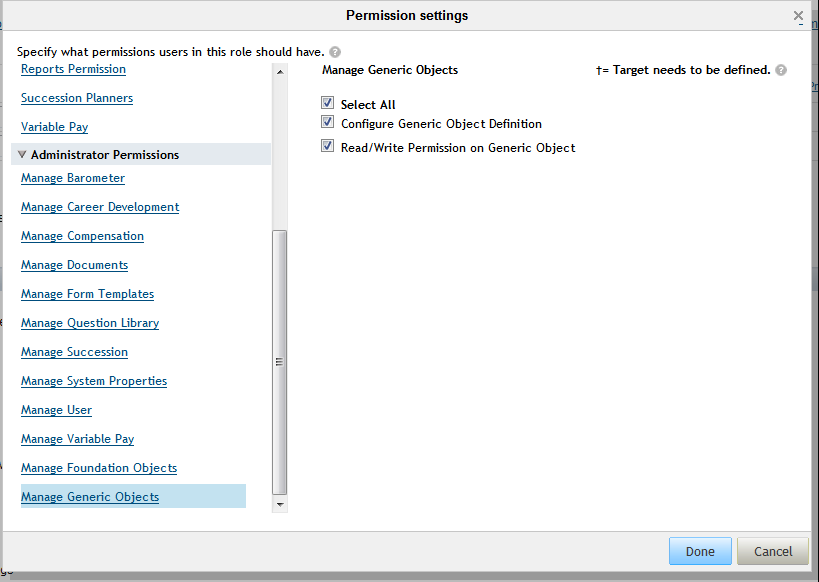Collapse the Administrator Permissions section
The width and height of the screenshot is (819, 582).
(22, 155)
